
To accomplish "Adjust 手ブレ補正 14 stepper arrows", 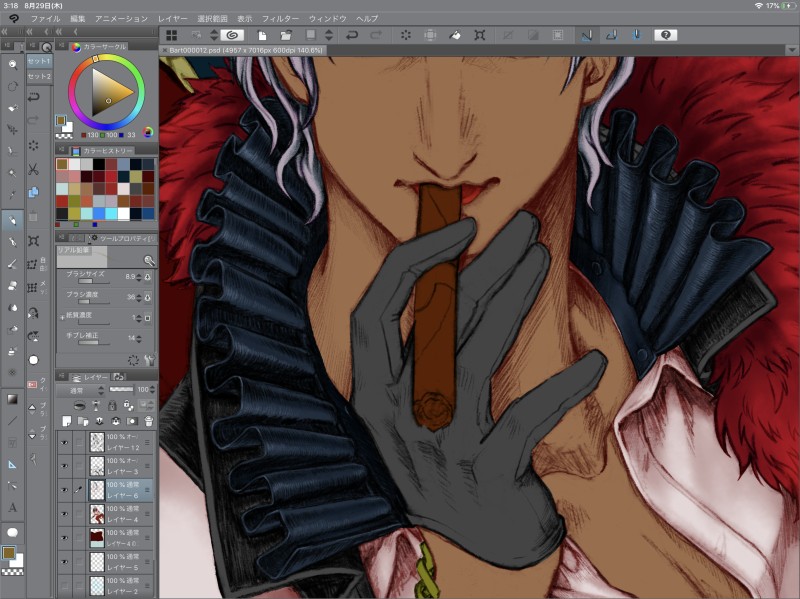I will point(138,338).
